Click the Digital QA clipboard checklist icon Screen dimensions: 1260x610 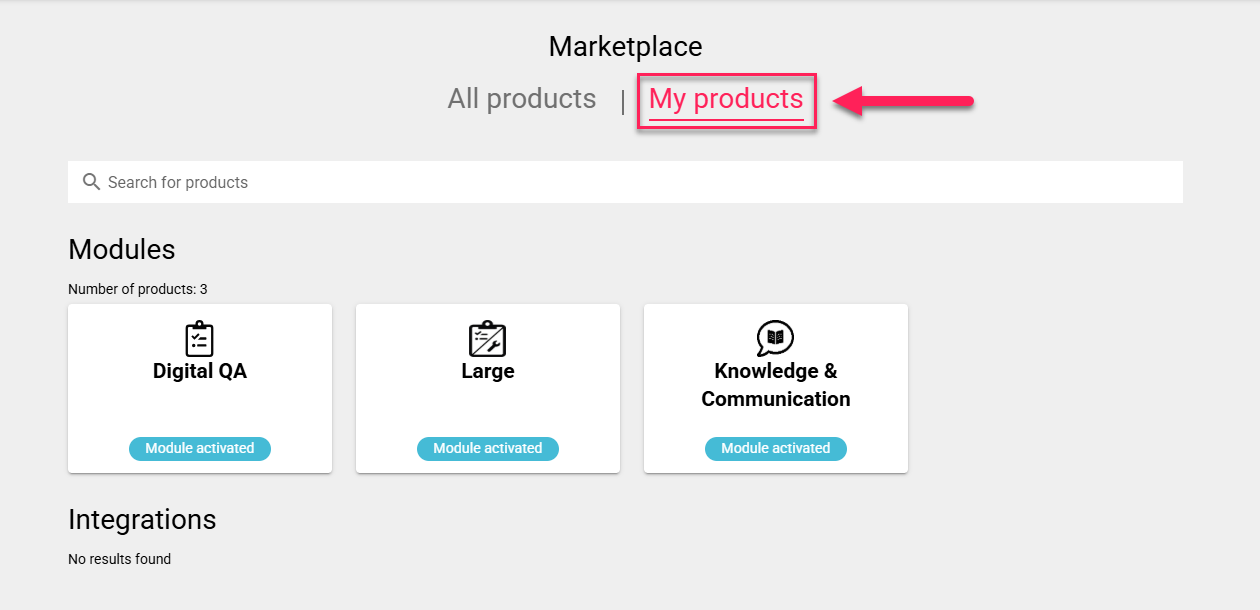pos(200,339)
